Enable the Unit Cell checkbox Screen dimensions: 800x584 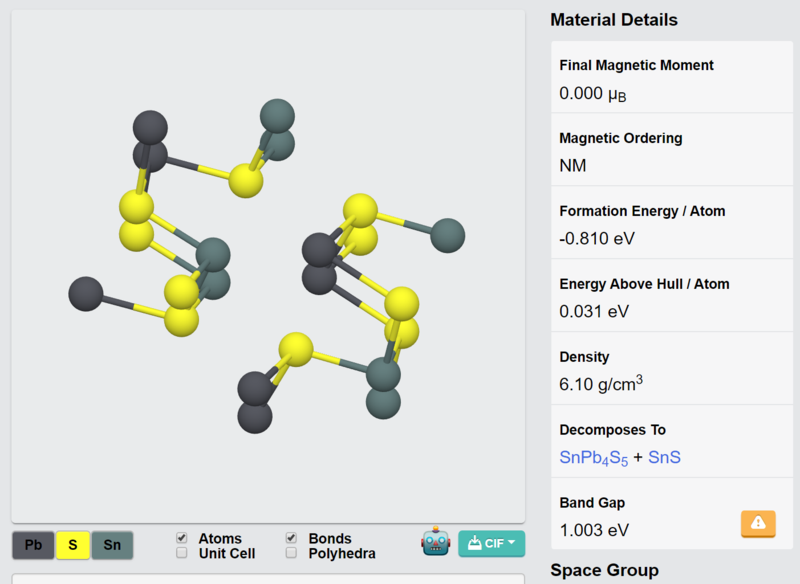coord(182,553)
